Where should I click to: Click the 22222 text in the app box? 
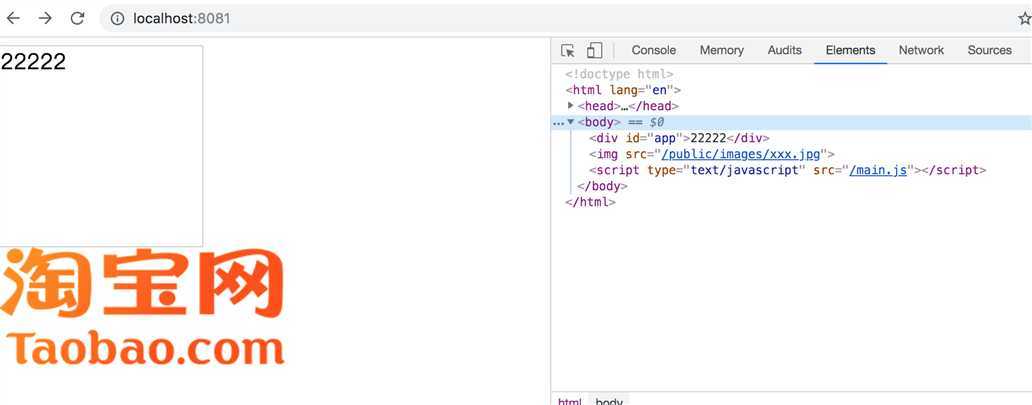tap(34, 61)
